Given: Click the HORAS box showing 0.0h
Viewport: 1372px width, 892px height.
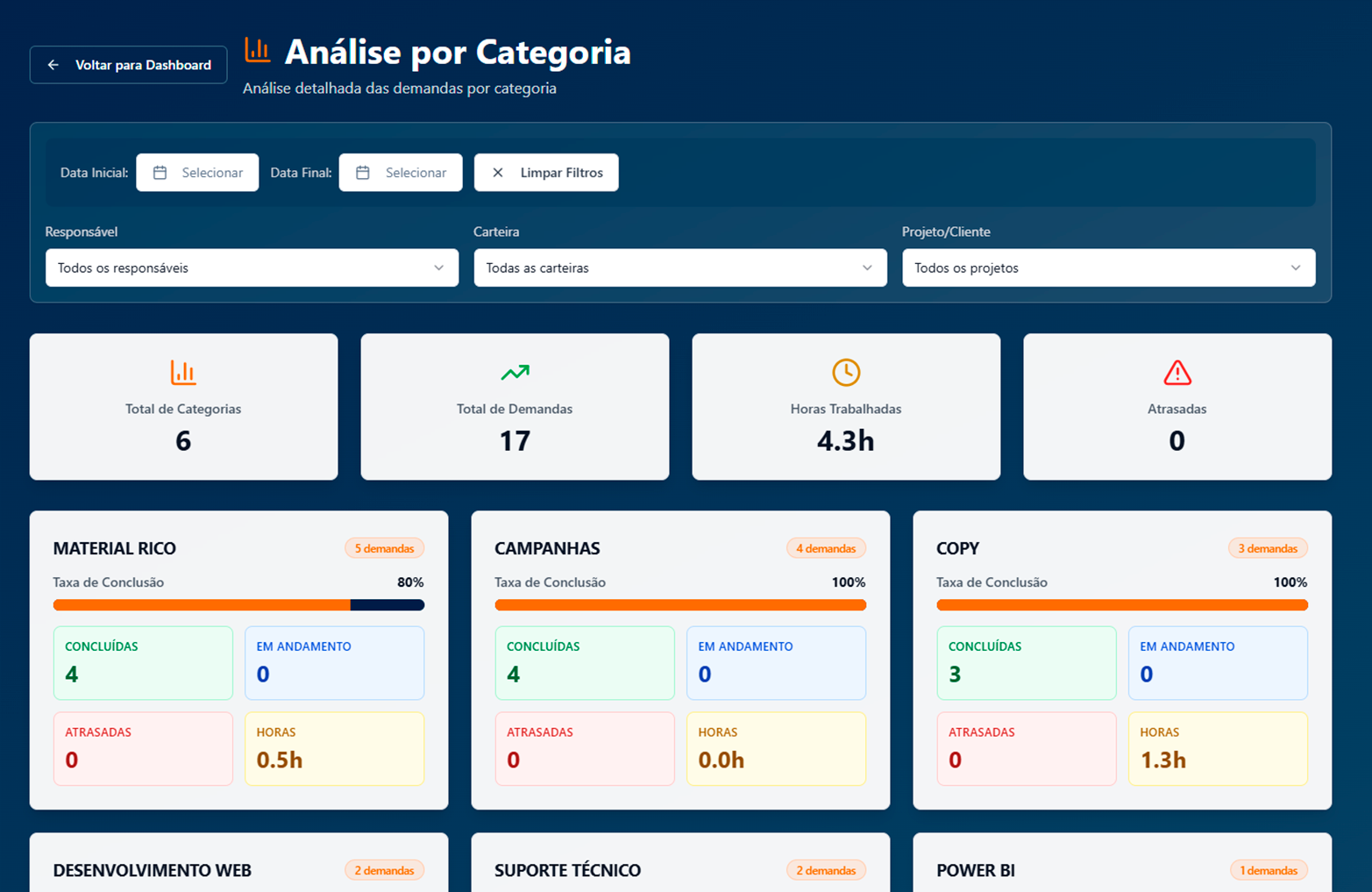Looking at the screenshot, I should coord(777,748).
